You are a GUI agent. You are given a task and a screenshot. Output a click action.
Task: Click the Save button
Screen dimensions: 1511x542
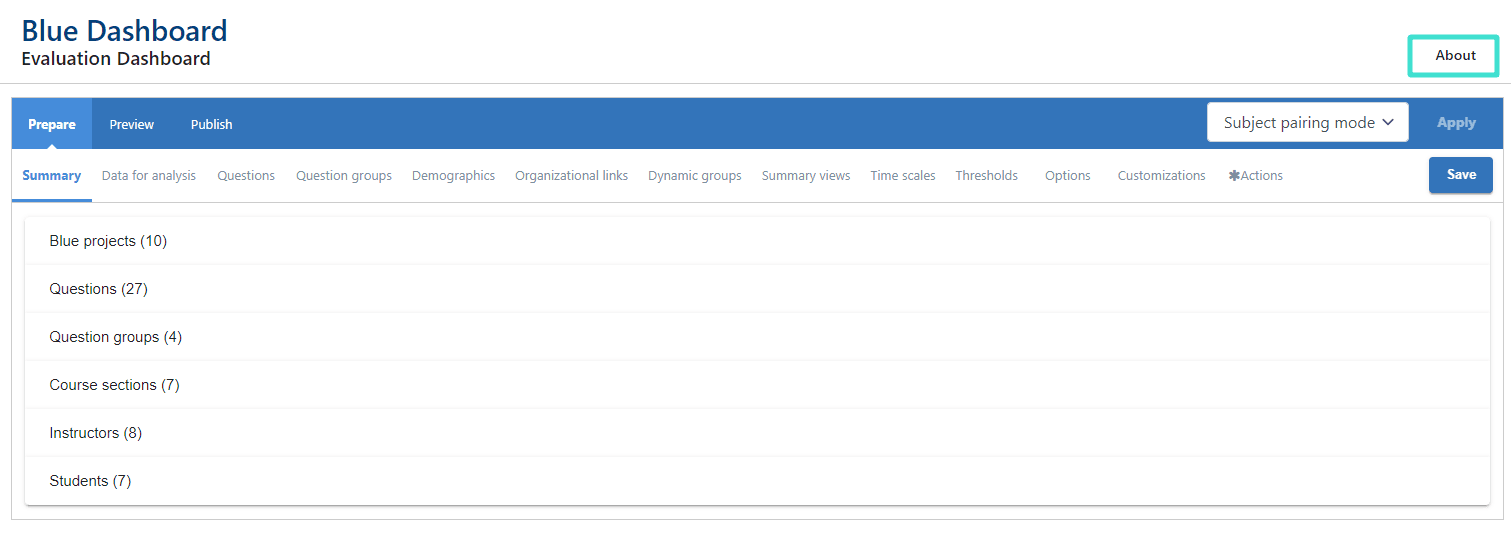point(1460,175)
